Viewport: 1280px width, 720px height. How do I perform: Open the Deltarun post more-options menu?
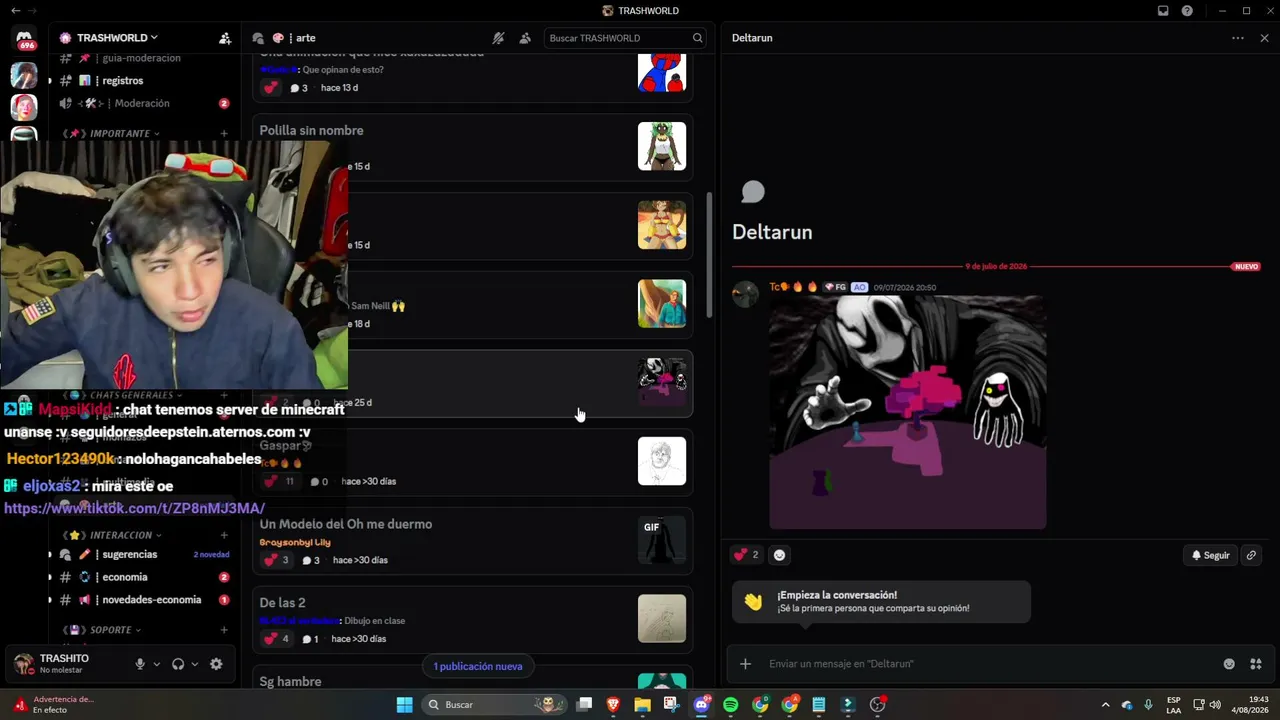click(x=1238, y=38)
